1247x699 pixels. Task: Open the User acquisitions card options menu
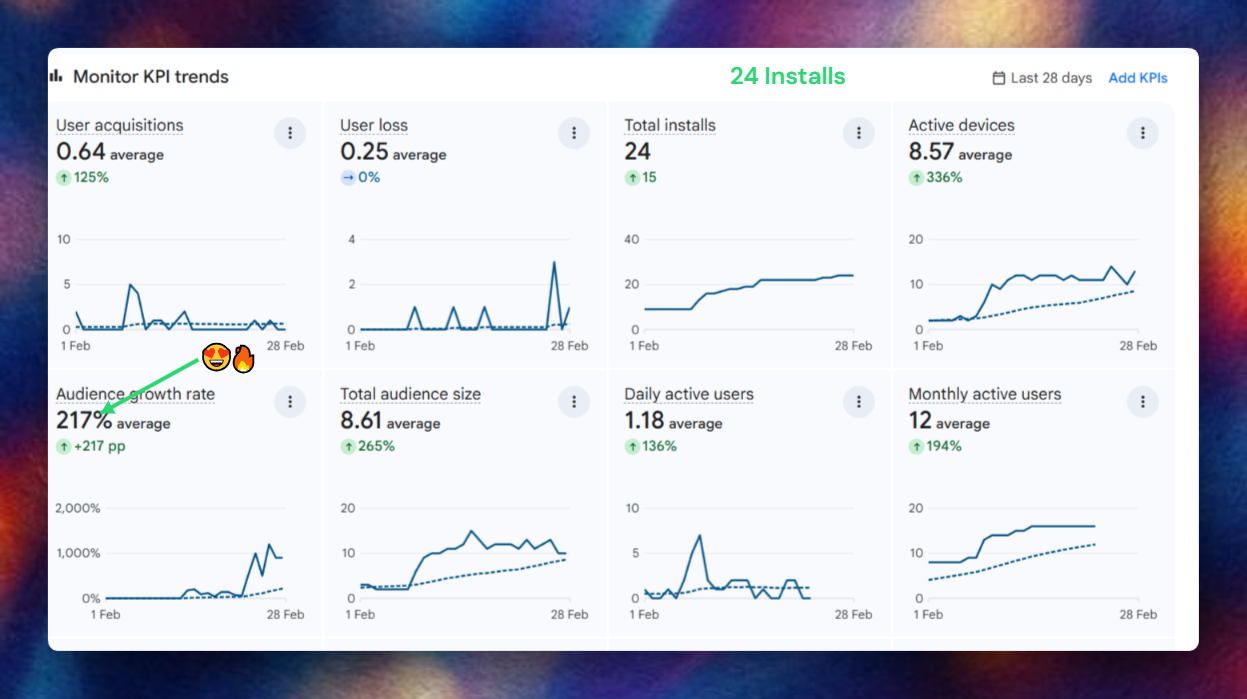(290, 133)
